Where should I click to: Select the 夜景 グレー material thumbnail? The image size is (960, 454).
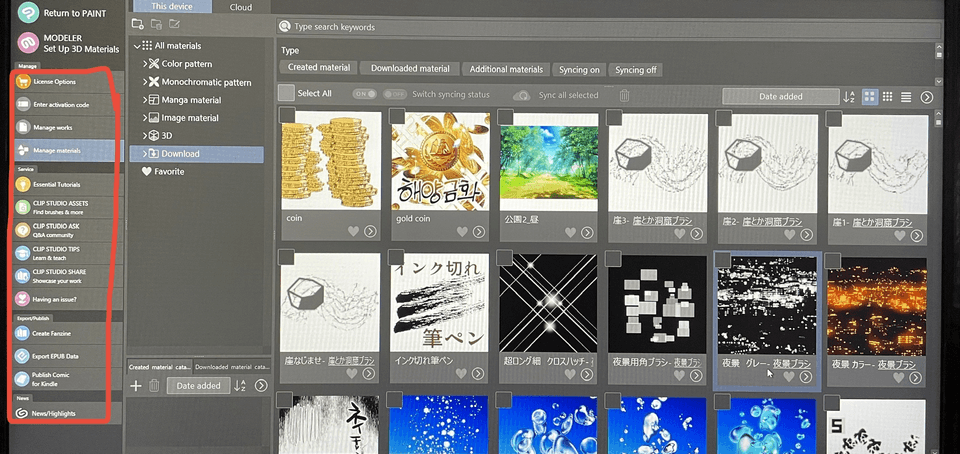click(x=767, y=306)
